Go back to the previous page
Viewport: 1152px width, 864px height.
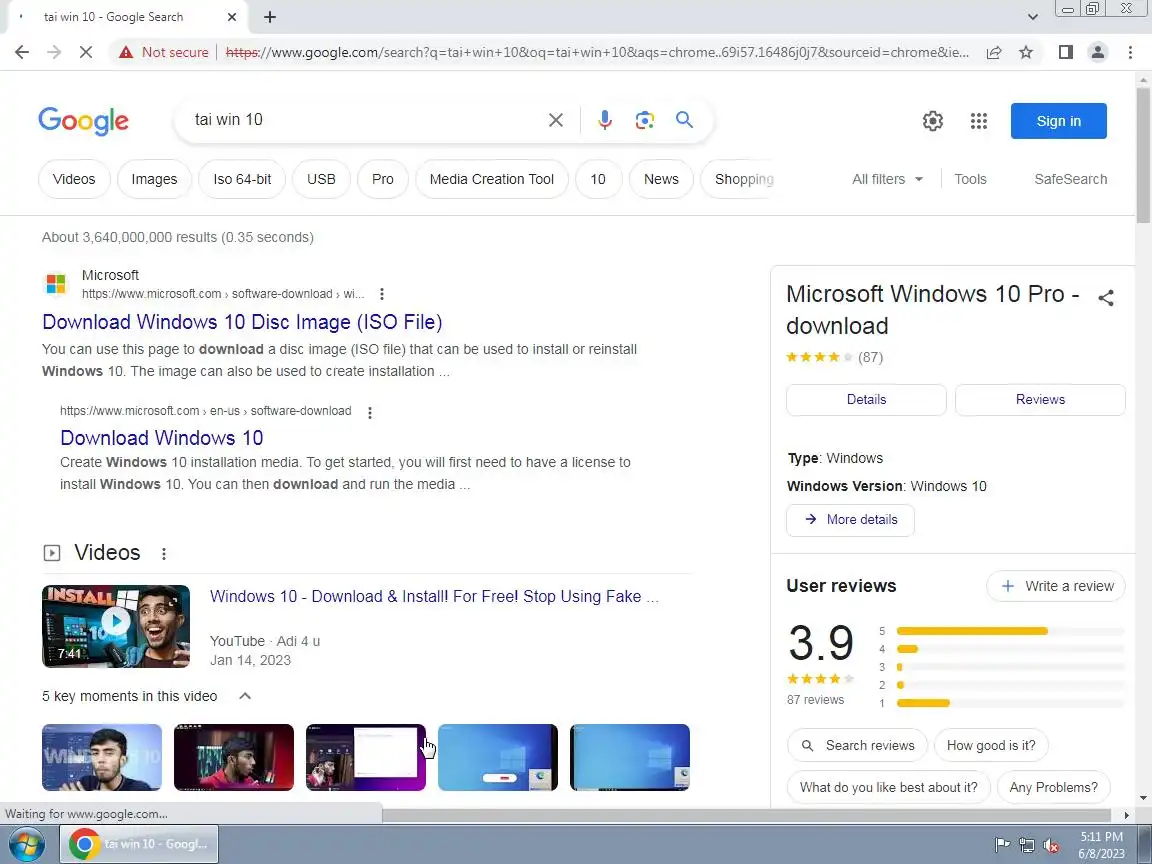pyautogui.click(x=22, y=52)
